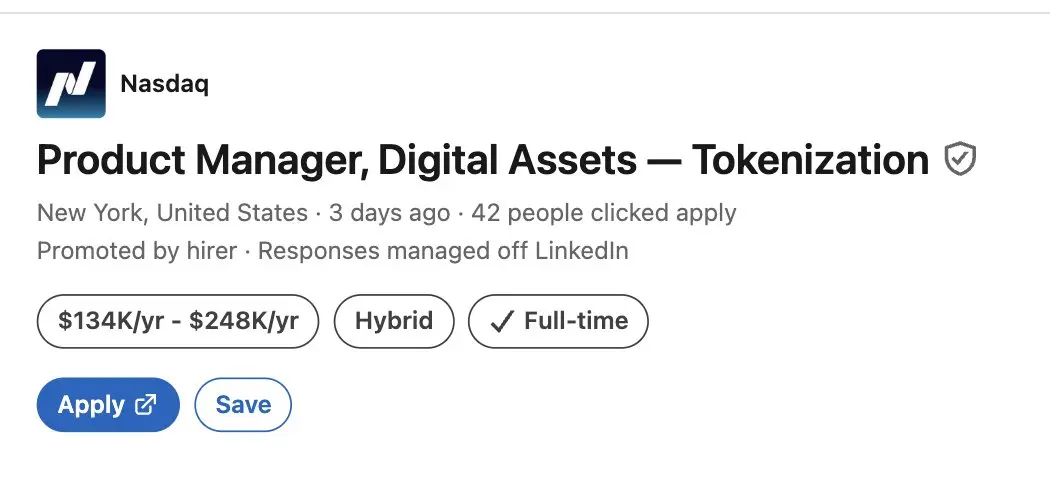Click the external link icon on Apply
This screenshot has height=488, width=1050.
click(147, 404)
